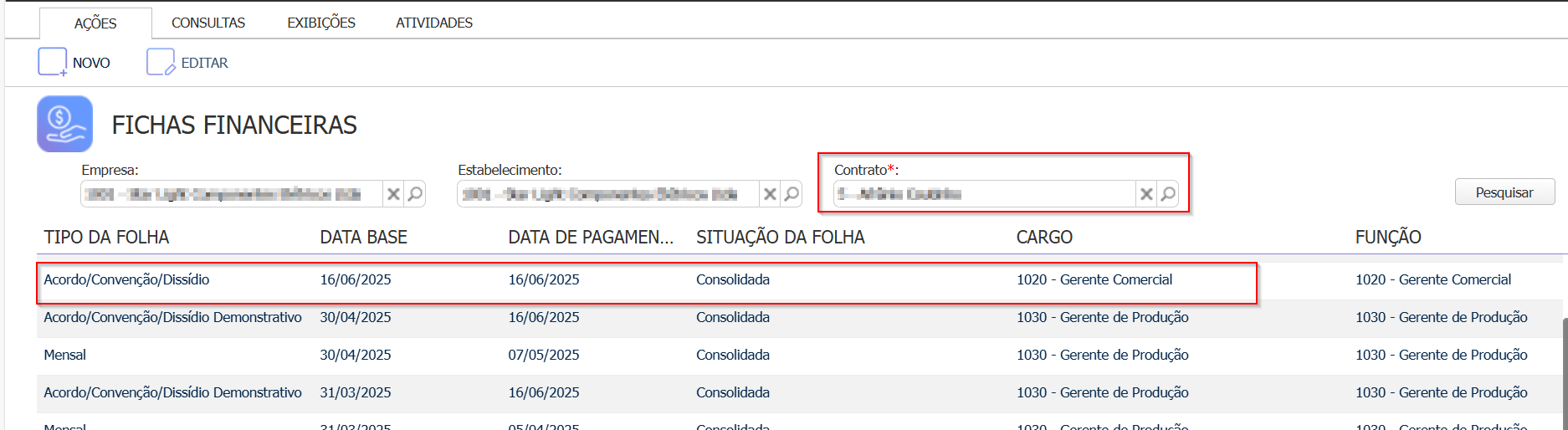Click the vertical scrollbar of the grid
1568x430 pixels.
(1563, 368)
